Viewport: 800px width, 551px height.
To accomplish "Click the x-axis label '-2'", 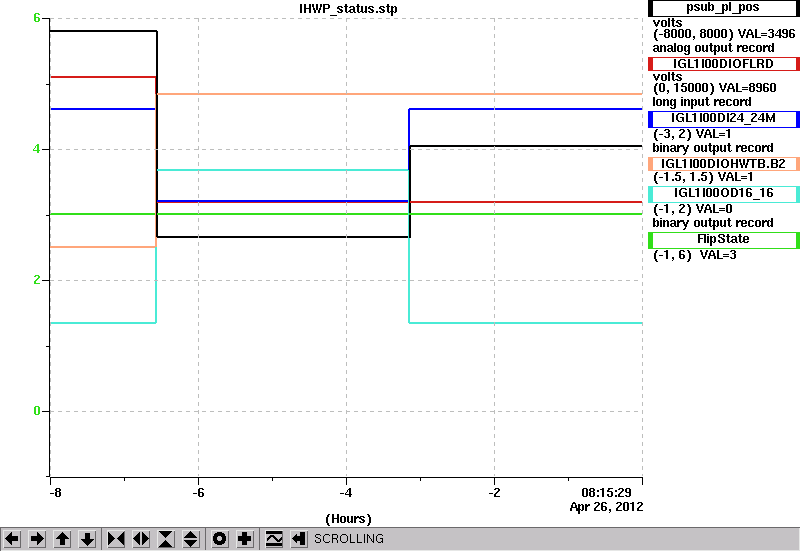I will 494,493.
